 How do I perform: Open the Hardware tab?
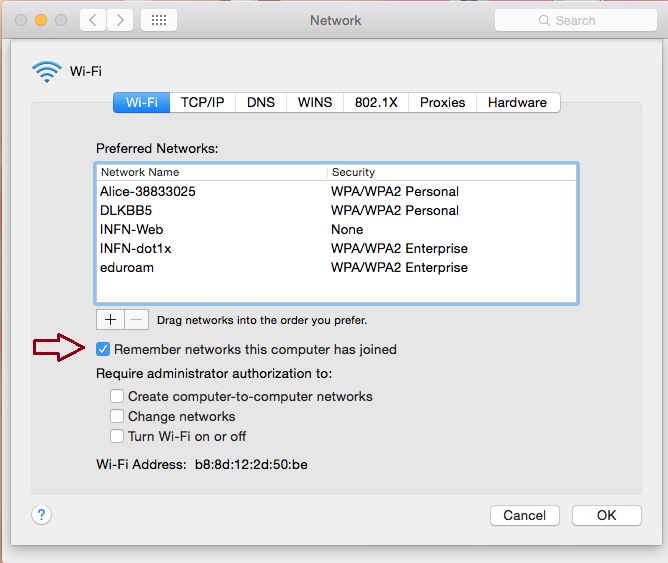(518, 103)
